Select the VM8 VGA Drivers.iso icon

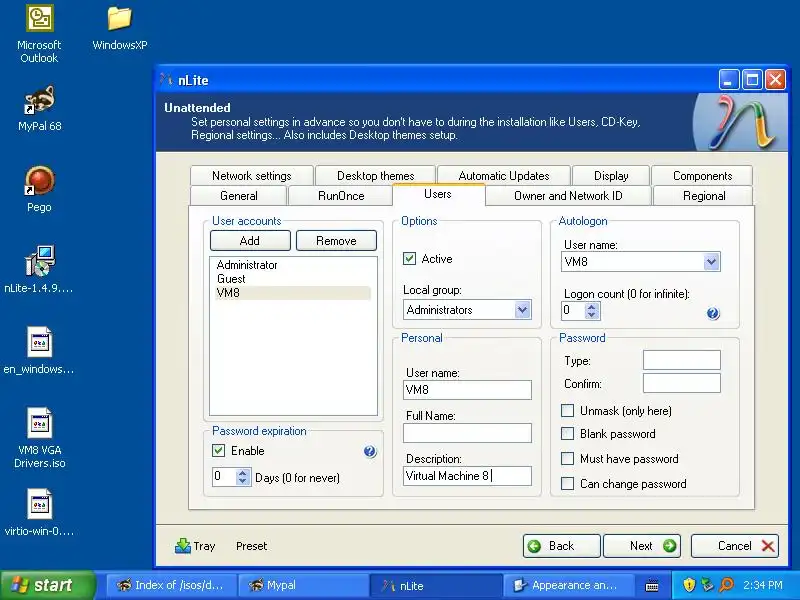coord(39,437)
